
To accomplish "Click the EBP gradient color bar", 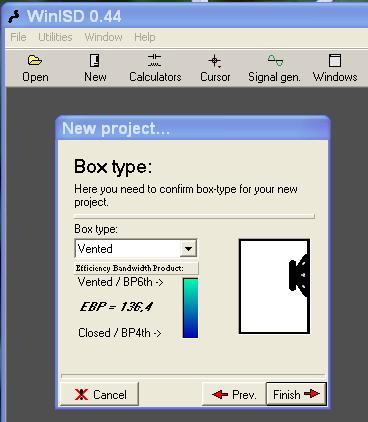I will coord(190,308).
